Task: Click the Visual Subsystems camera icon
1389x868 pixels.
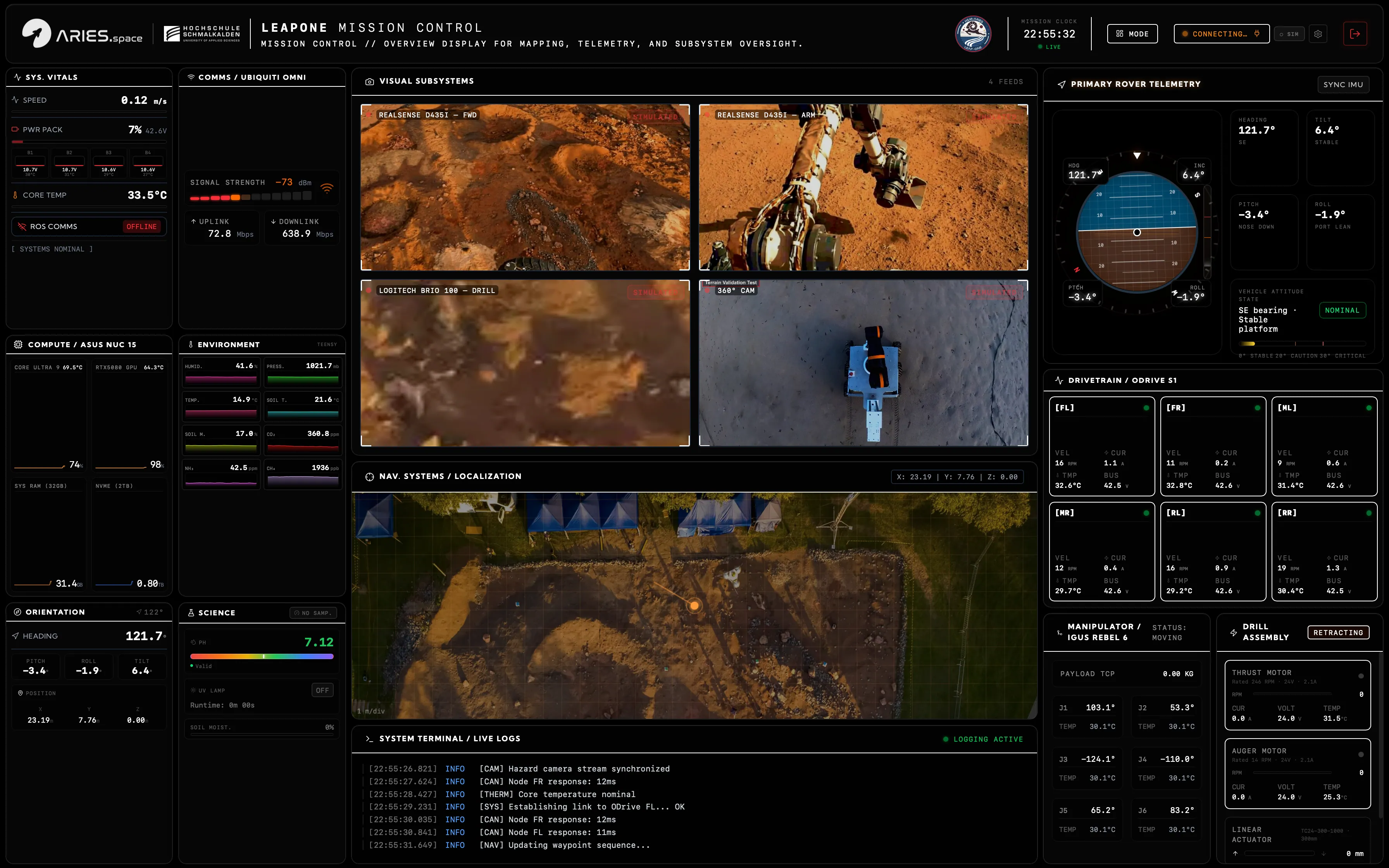Action: 370,81
